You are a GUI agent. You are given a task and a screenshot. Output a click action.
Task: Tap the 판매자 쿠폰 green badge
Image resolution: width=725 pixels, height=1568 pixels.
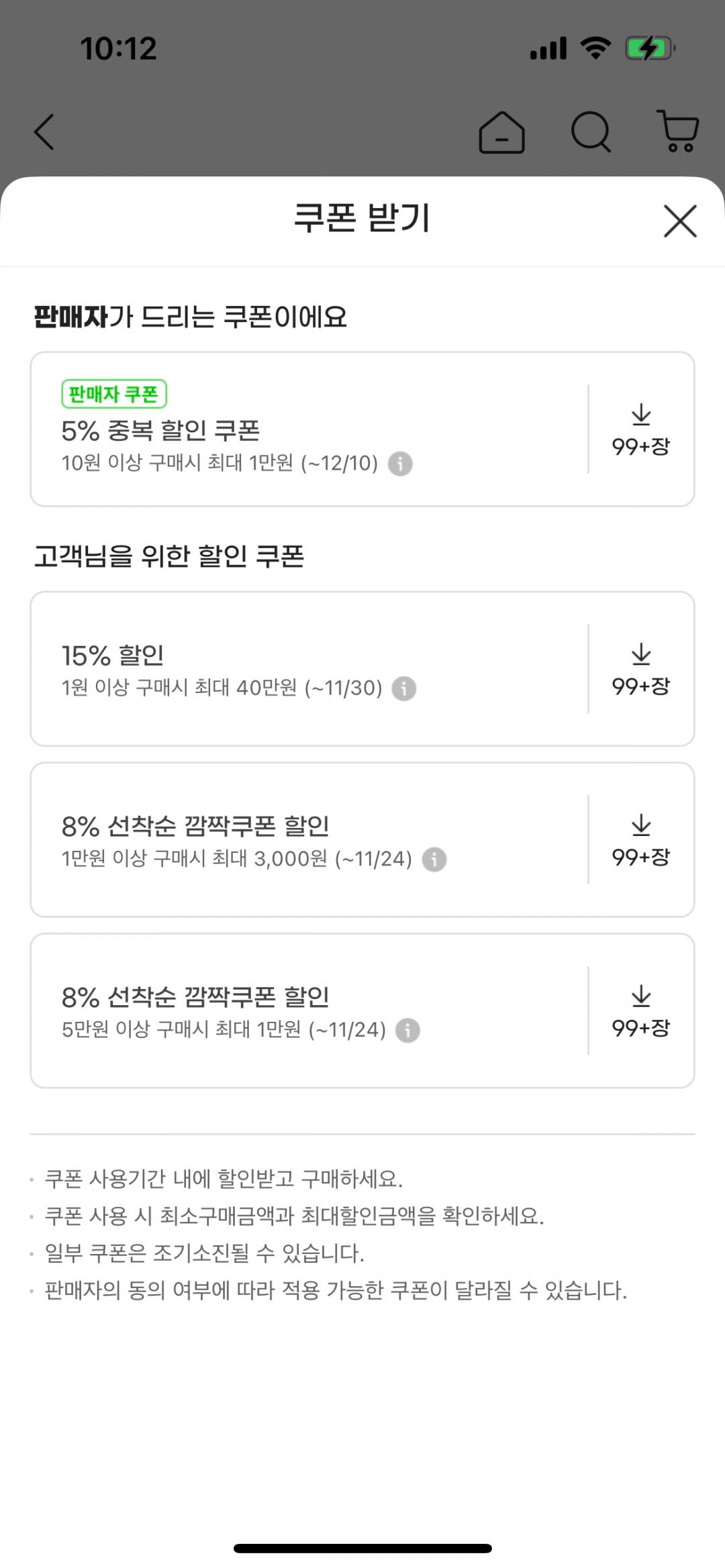click(x=114, y=394)
